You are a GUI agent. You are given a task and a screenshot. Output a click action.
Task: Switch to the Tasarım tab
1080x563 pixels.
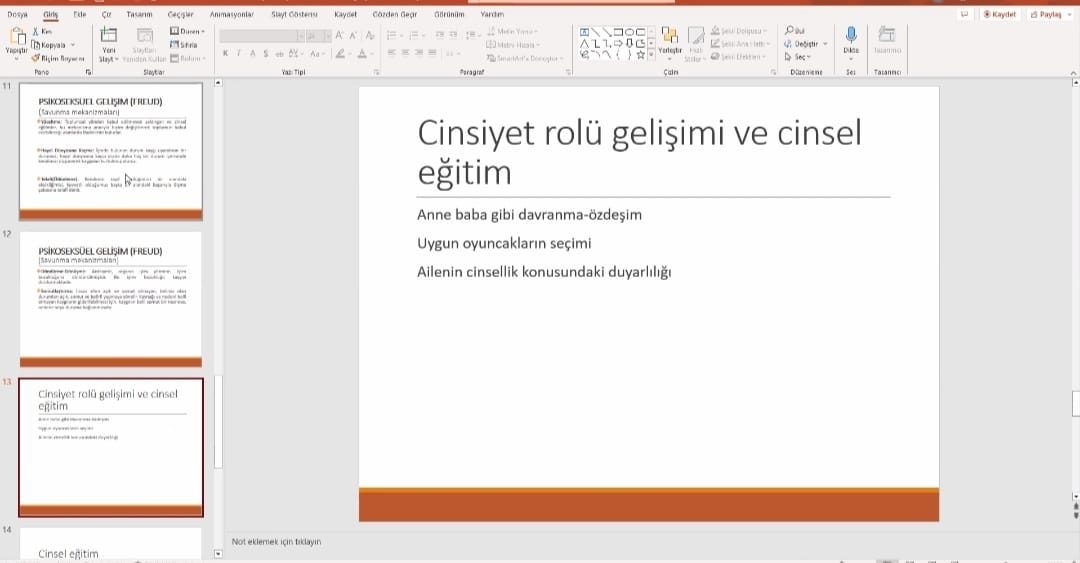click(139, 14)
